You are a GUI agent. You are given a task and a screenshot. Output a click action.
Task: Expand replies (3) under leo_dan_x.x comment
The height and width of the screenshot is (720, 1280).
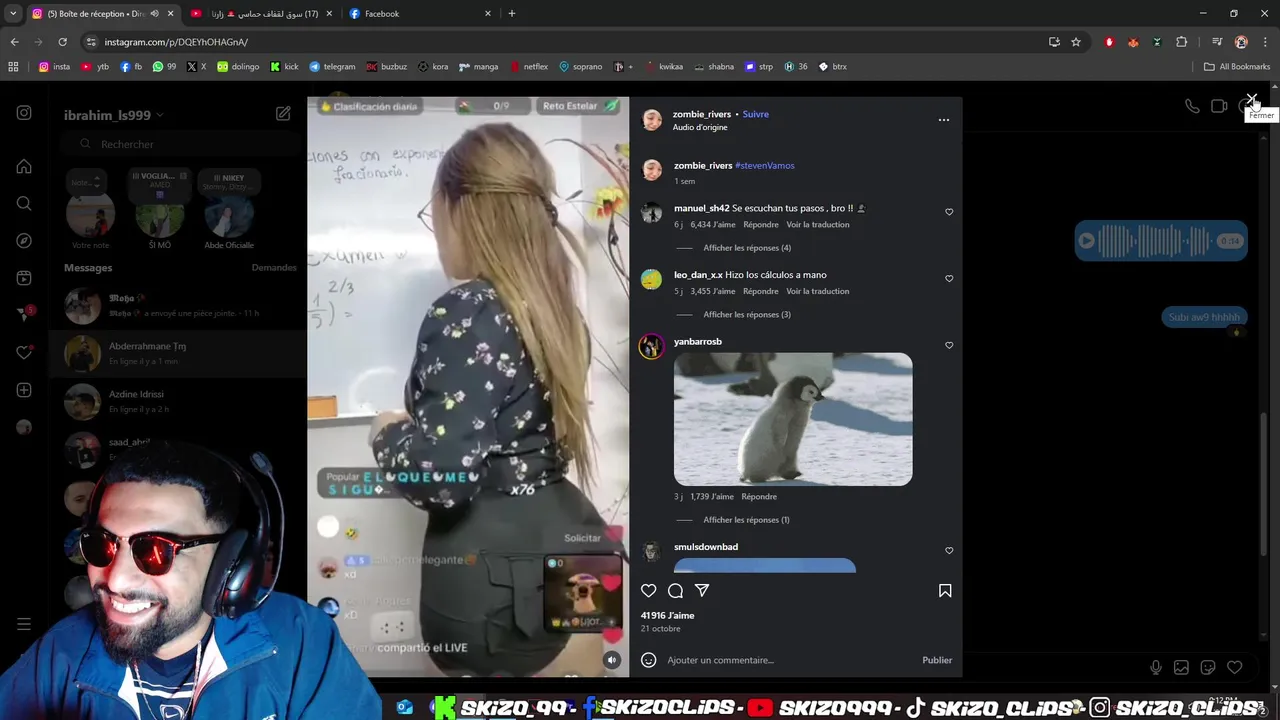747,315
